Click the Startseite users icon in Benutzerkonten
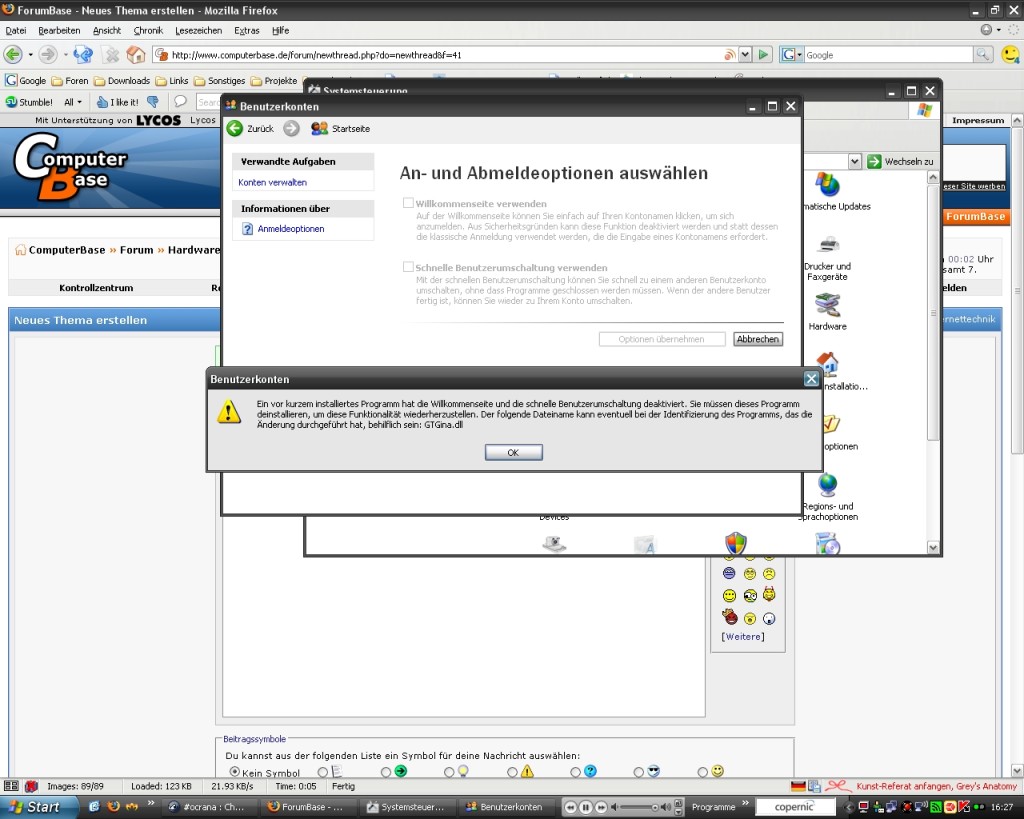The width and height of the screenshot is (1024, 819). (319, 129)
